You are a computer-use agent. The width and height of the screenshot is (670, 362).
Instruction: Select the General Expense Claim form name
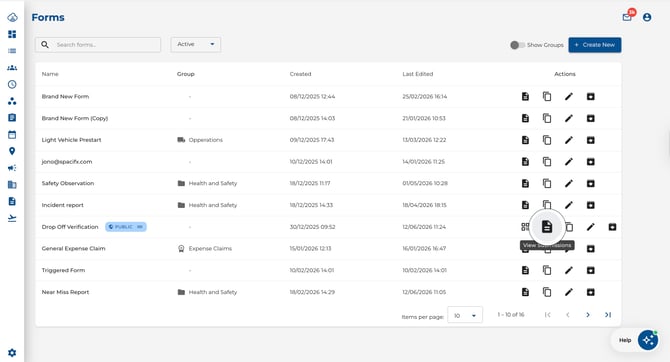click(73, 248)
